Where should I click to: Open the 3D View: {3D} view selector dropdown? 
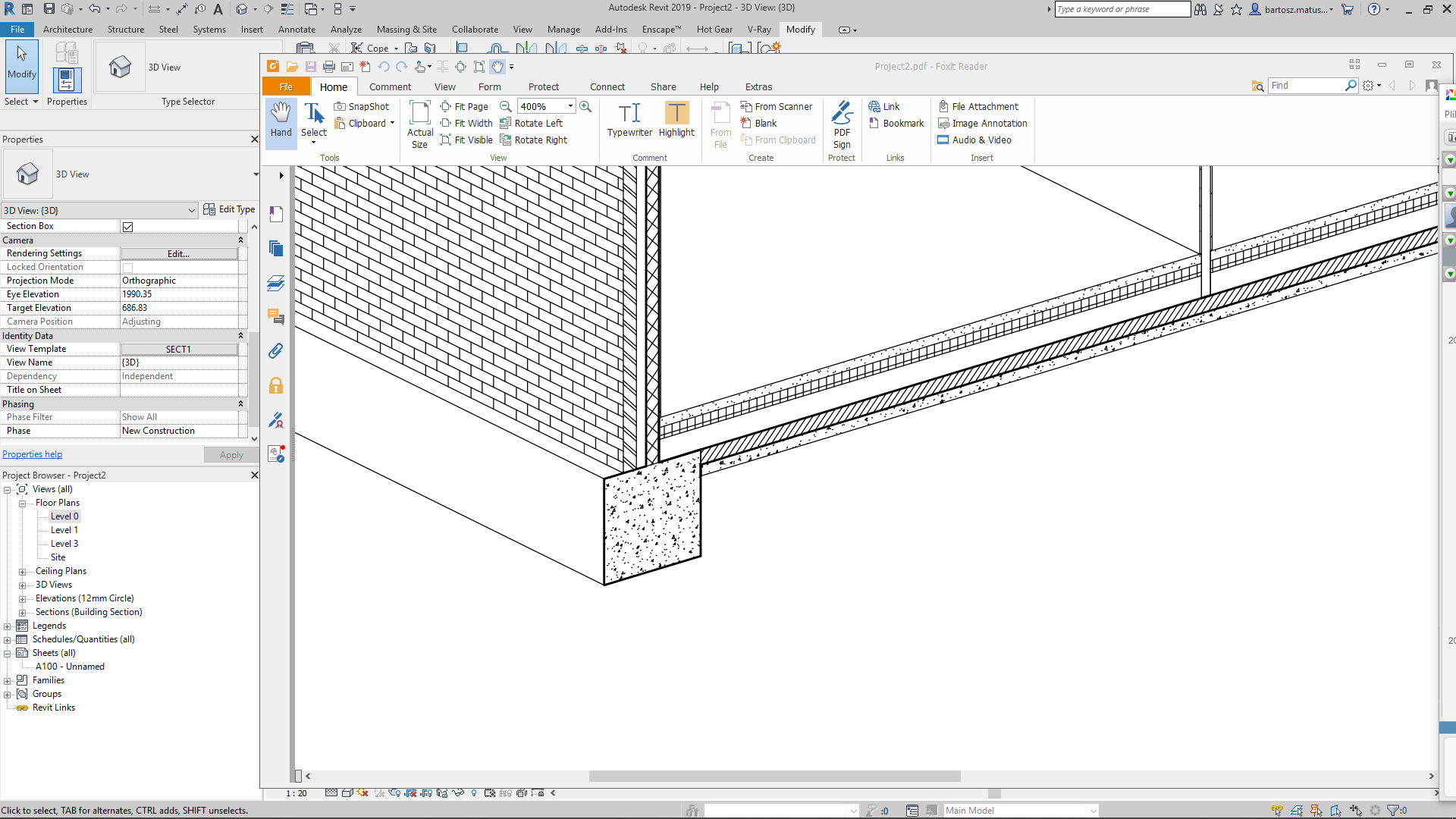[x=192, y=211]
